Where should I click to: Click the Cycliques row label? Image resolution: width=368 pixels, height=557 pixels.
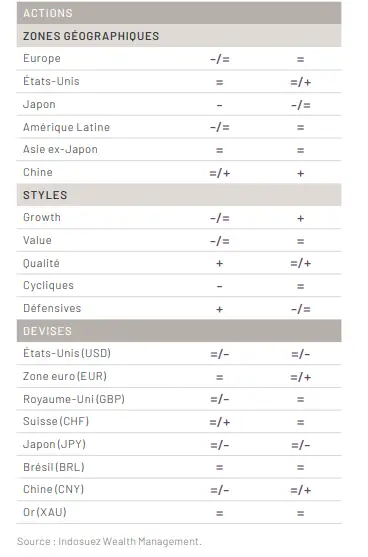click(x=48, y=285)
